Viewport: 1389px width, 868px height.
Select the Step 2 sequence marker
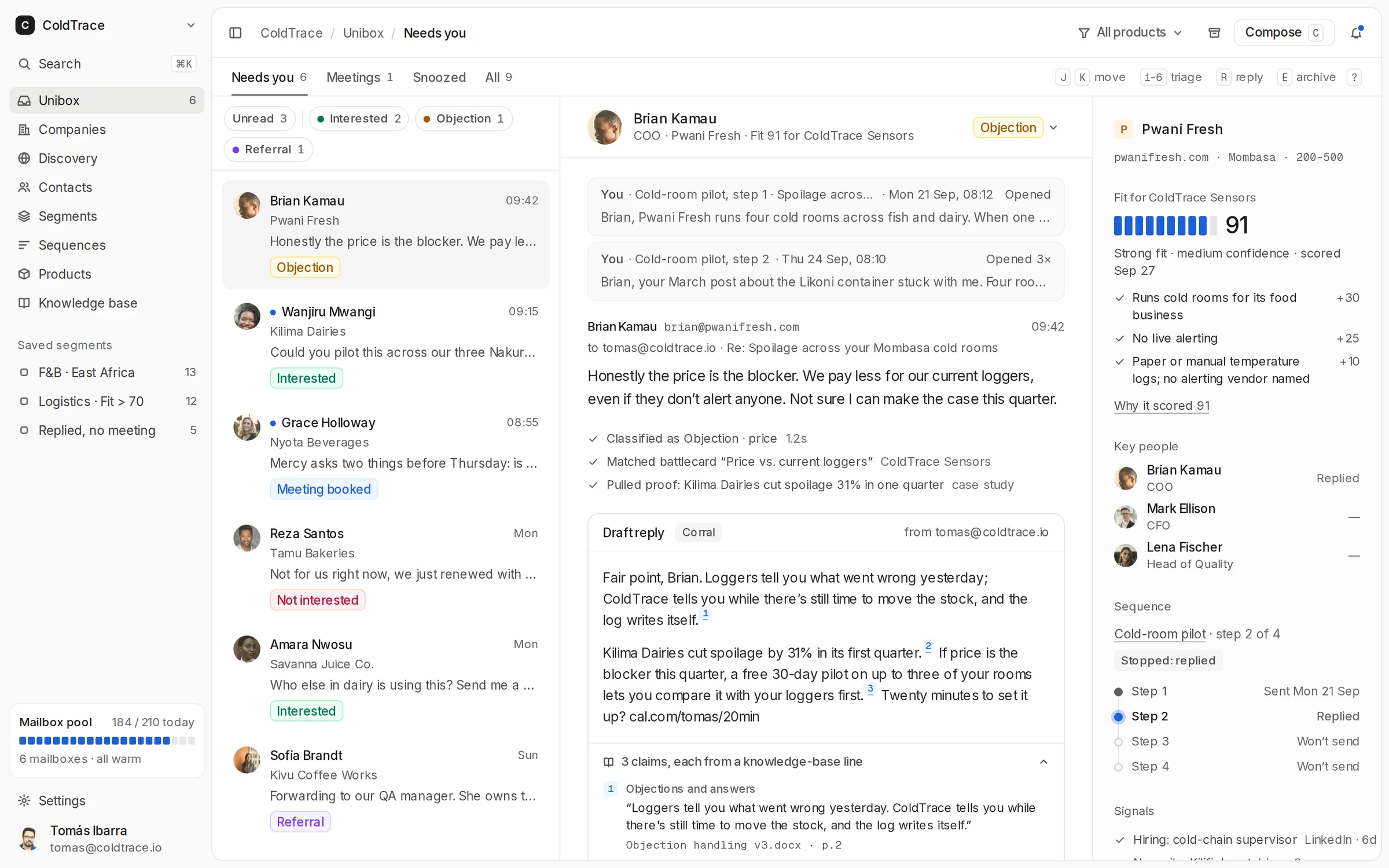click(1118, 716)
